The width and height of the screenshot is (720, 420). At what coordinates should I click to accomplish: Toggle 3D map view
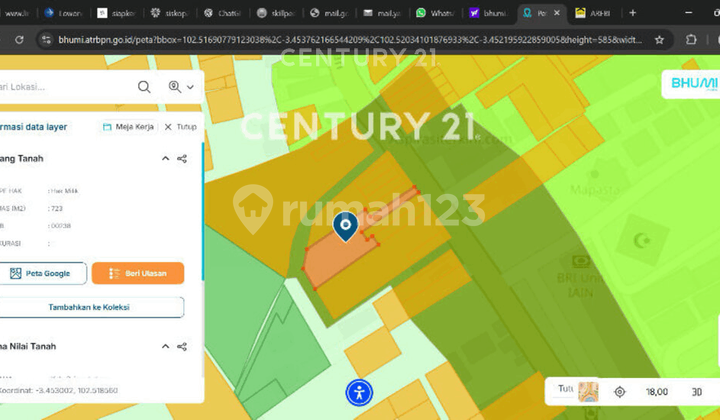click(697, 392)
